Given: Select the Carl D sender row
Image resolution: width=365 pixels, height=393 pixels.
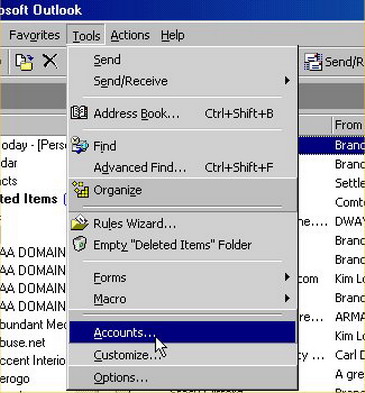Looking at the screenshot, I should [350, 355].
